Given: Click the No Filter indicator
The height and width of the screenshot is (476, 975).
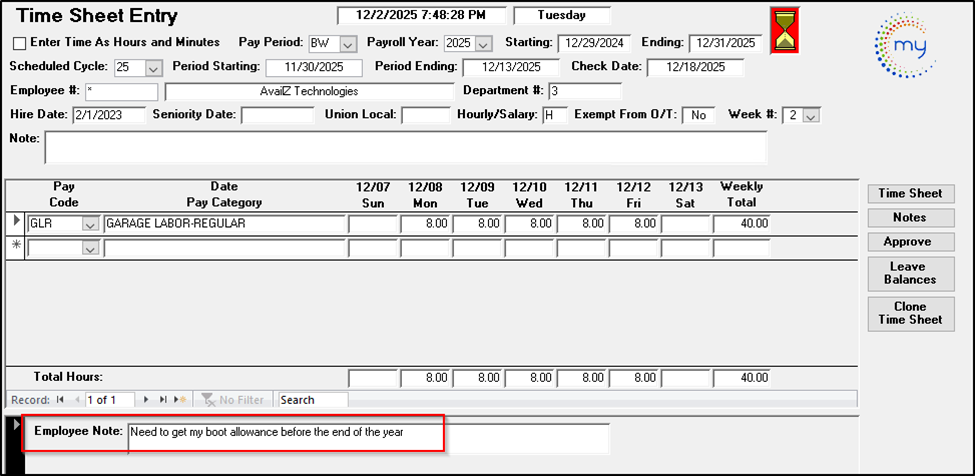Looking at the screenshot, I should click(x=233, y=400).
